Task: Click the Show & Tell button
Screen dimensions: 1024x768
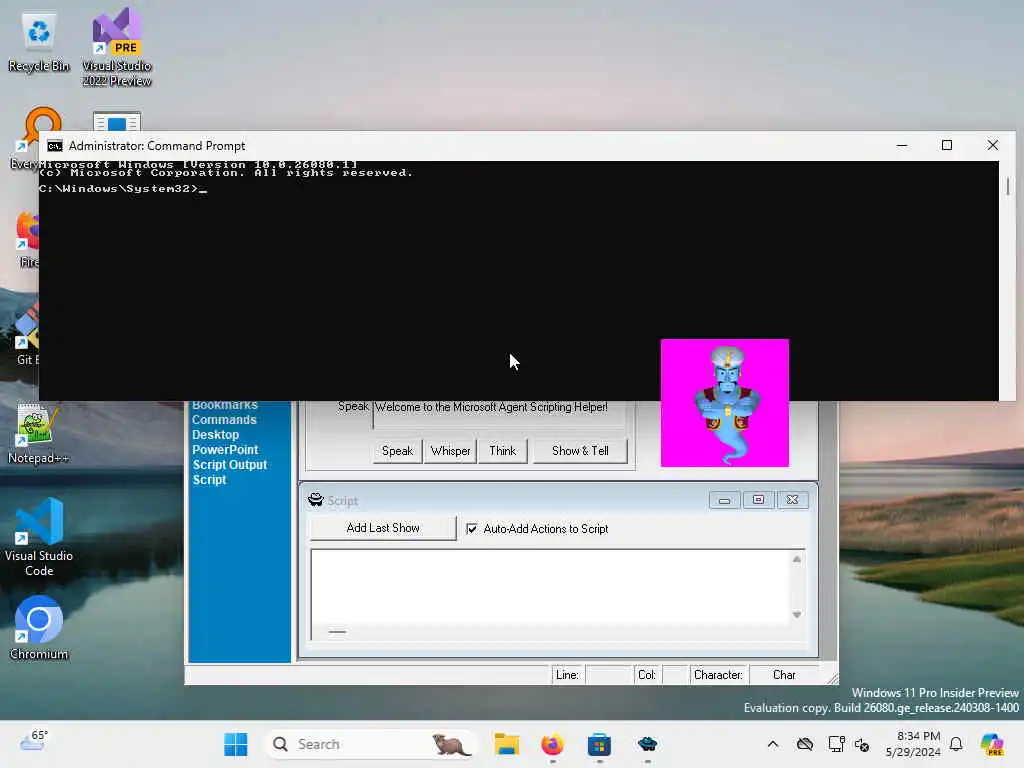Action: click(580, 451)
